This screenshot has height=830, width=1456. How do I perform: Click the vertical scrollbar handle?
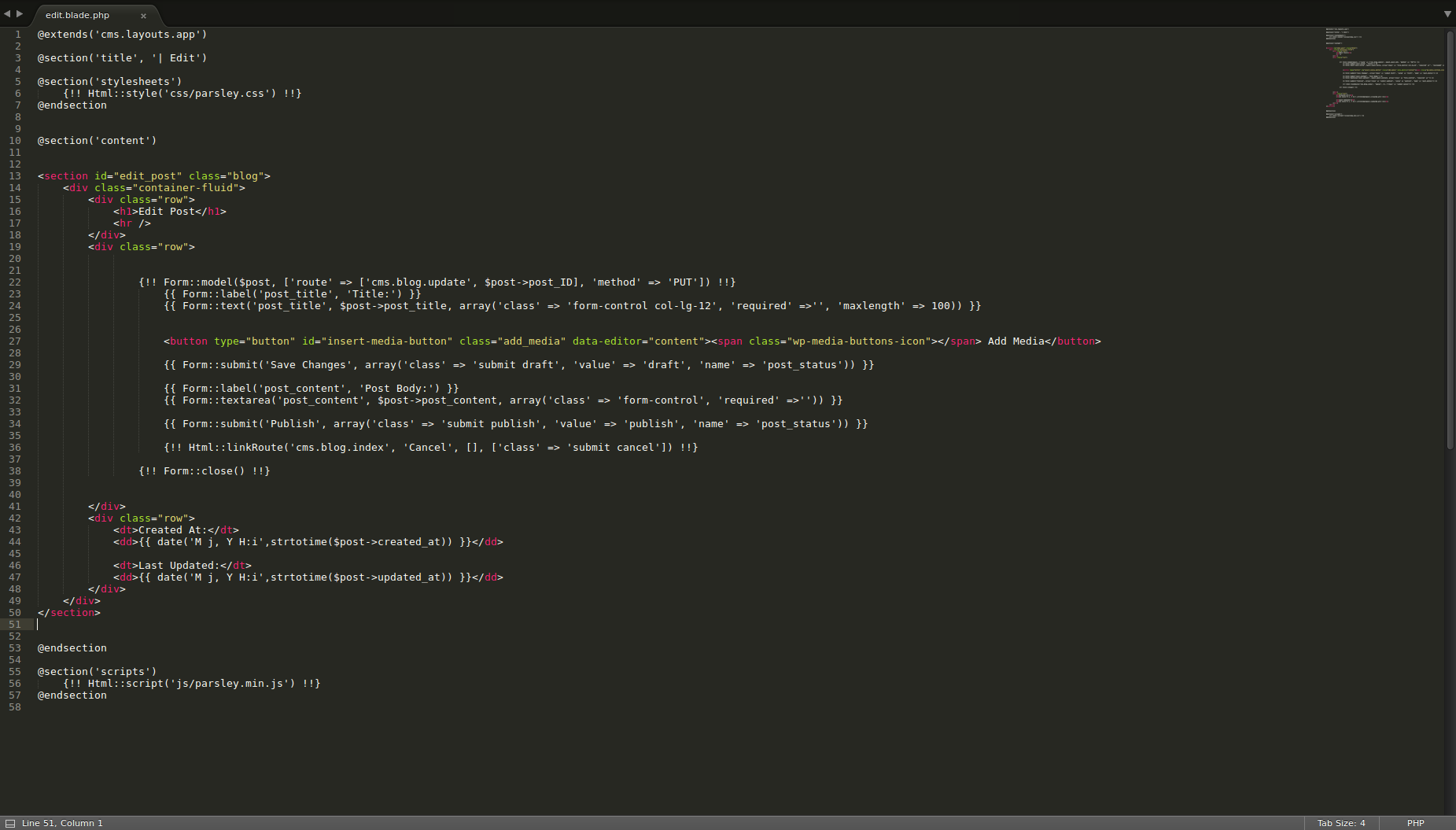click(1450, 240)
